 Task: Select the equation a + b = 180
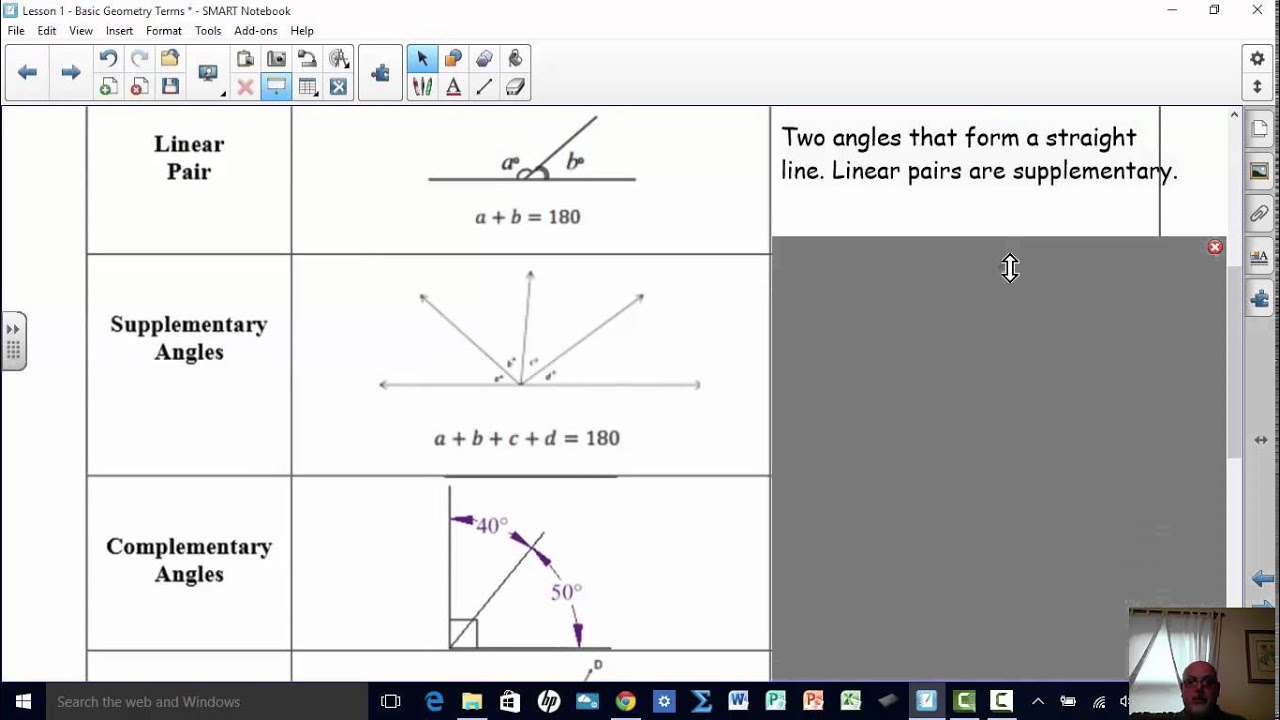[527, 217]
